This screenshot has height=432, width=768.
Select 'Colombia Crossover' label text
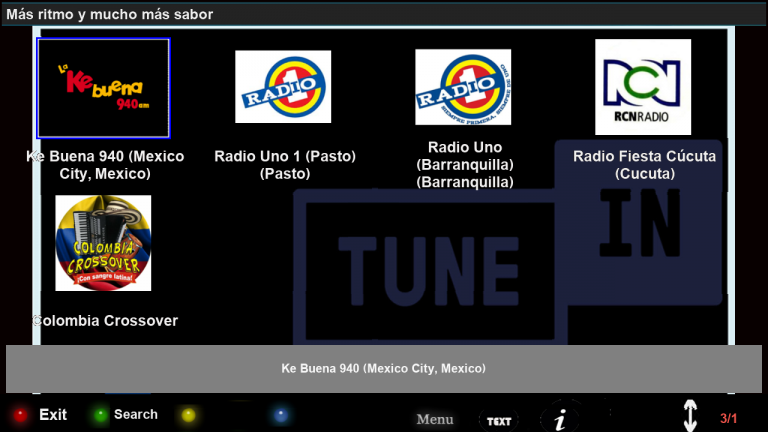pyautogui.click(x=105, y=320)
